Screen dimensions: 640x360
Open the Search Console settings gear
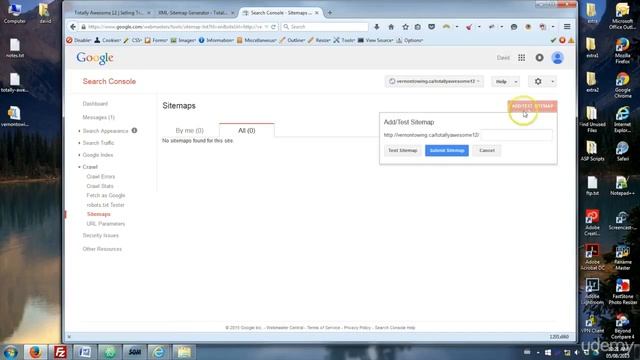click(538, 82)
